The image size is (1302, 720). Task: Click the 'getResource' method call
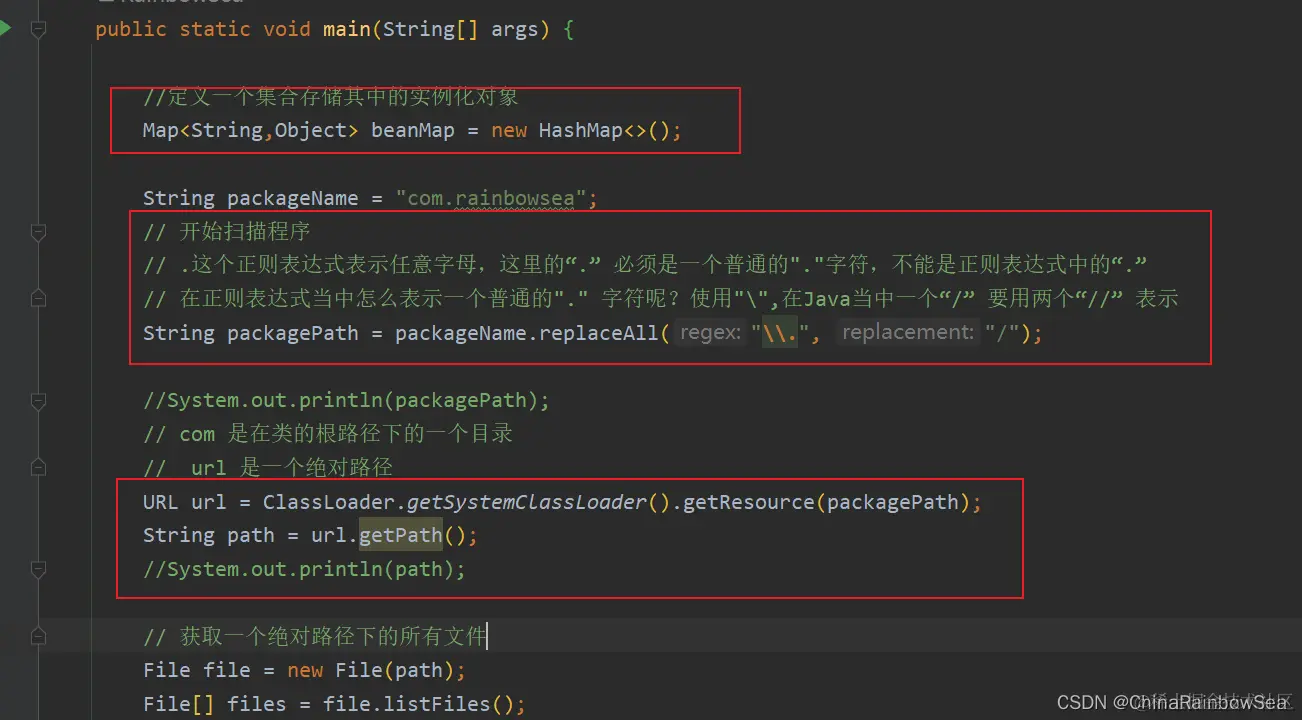749,502
